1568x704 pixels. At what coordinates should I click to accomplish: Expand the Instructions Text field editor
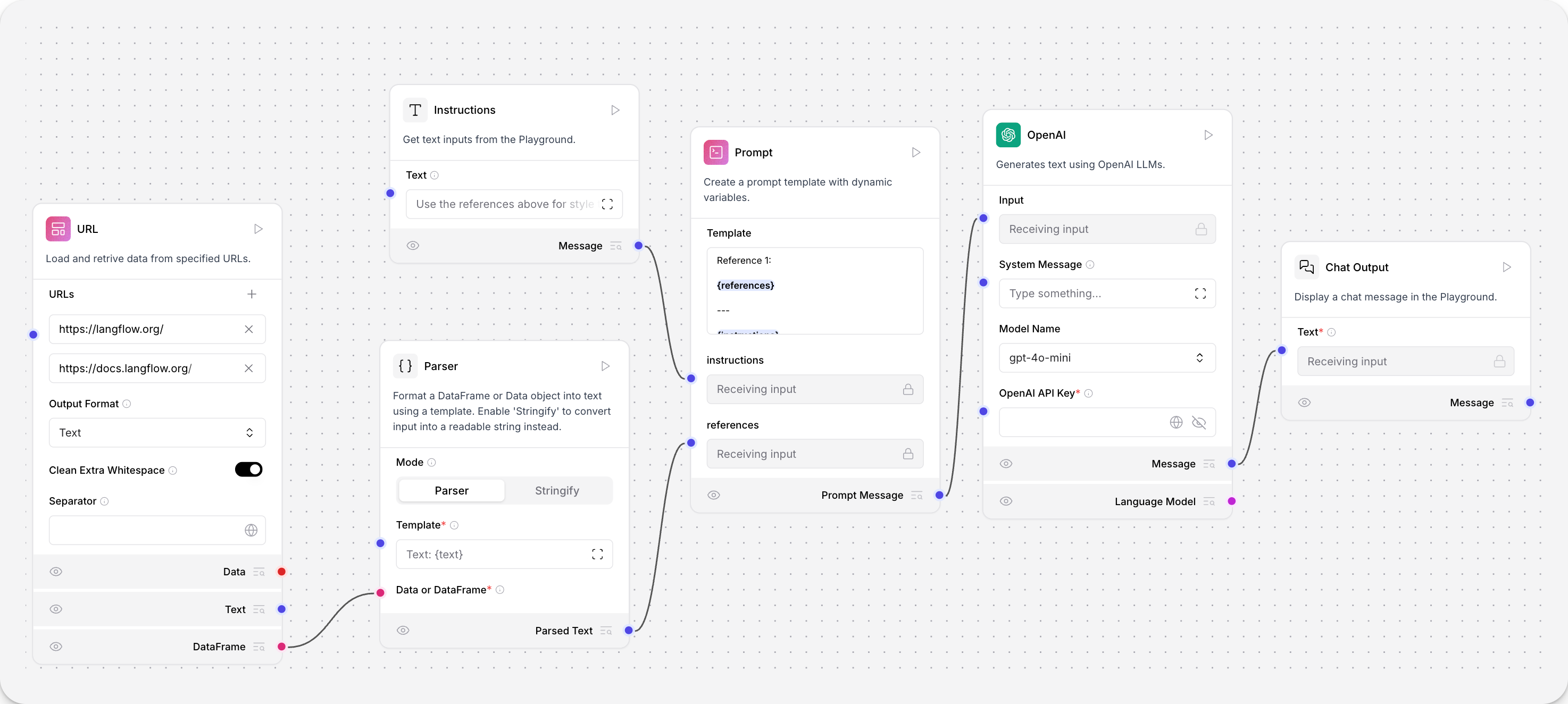coord(607,204)
